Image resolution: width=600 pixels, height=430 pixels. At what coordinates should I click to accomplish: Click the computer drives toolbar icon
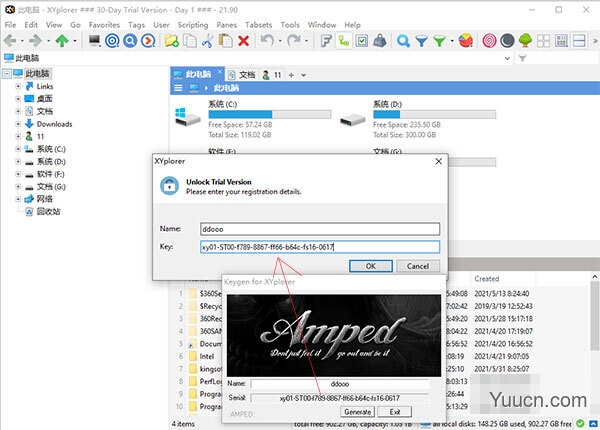coord(95,41)
